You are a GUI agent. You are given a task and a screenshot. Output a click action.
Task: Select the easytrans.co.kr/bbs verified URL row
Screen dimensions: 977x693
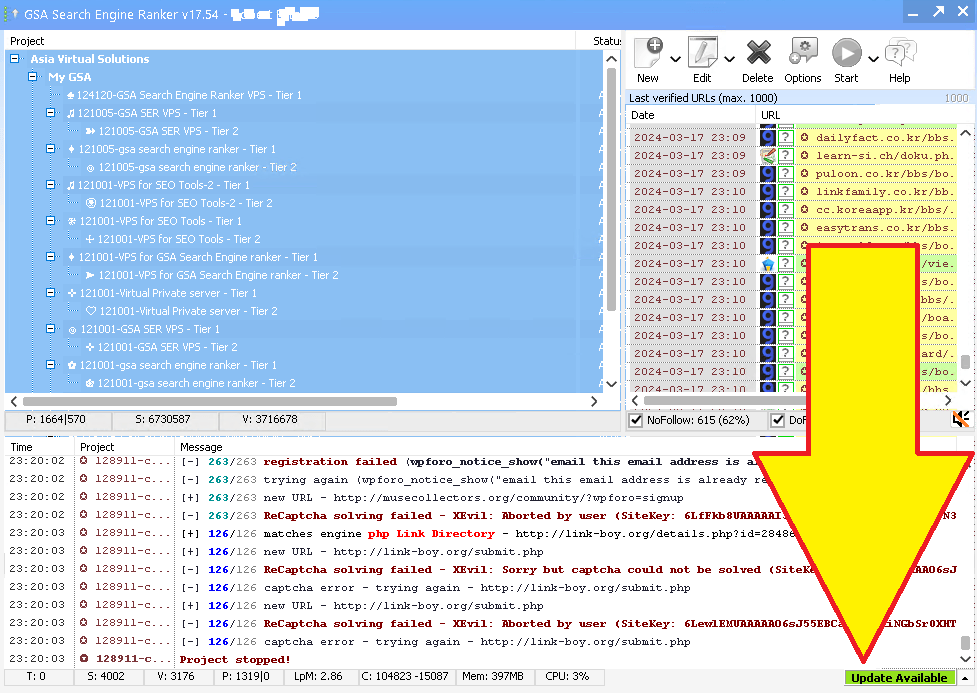point(792,228)
